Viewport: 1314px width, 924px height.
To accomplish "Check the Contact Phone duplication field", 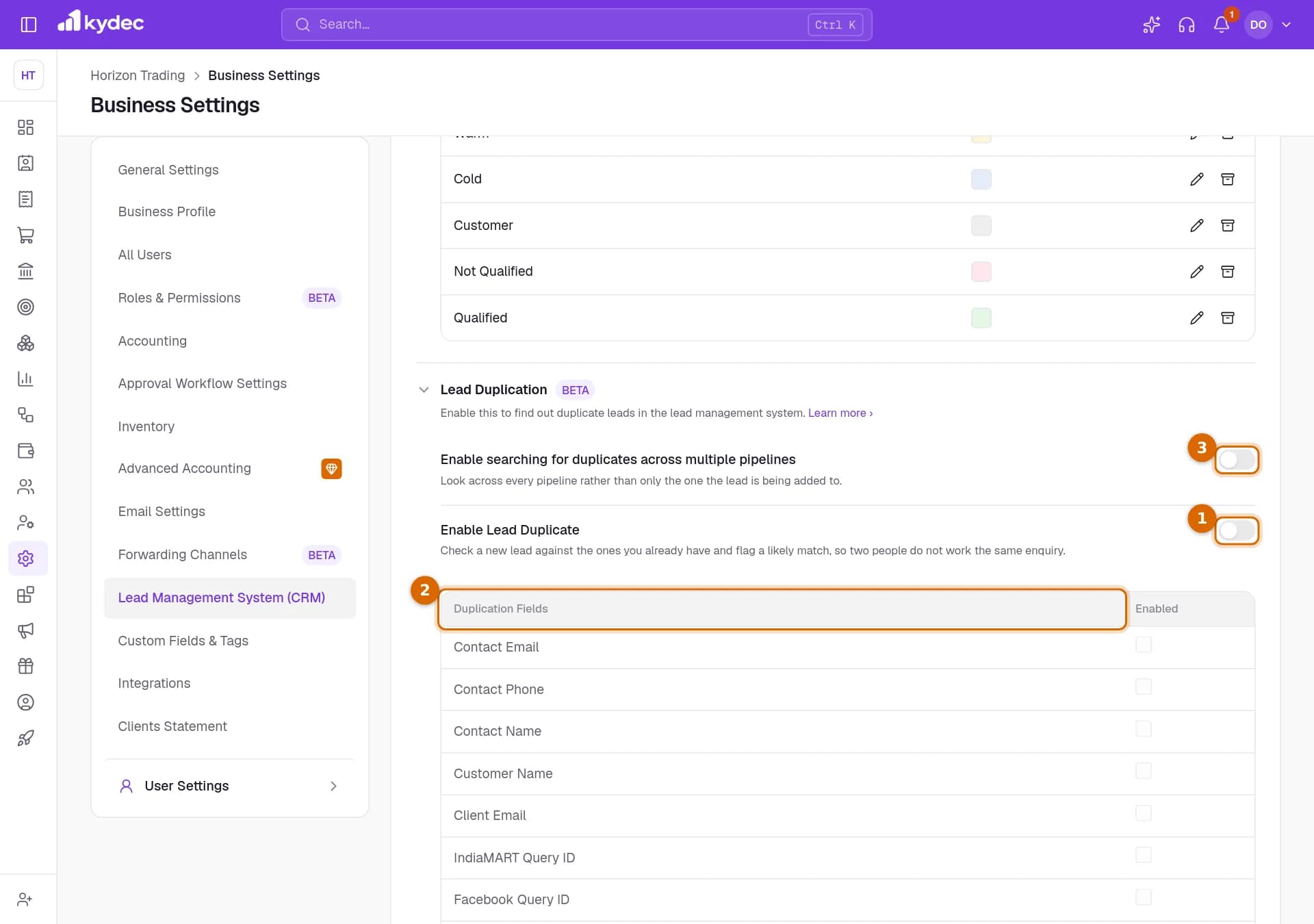I will point(1144,686).
